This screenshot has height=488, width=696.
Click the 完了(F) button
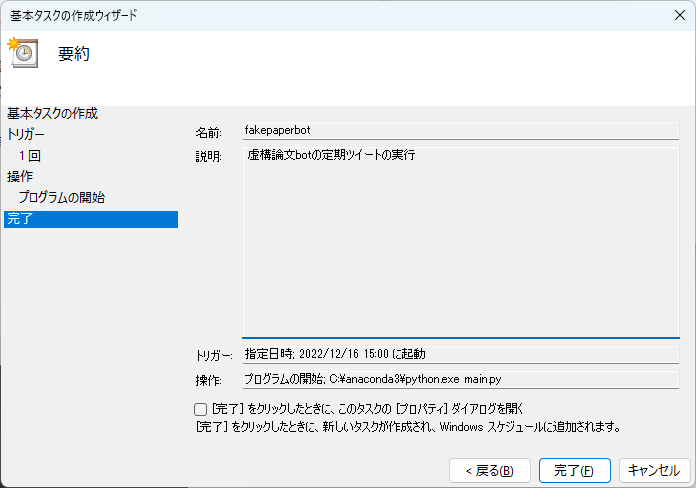point(574,470)
